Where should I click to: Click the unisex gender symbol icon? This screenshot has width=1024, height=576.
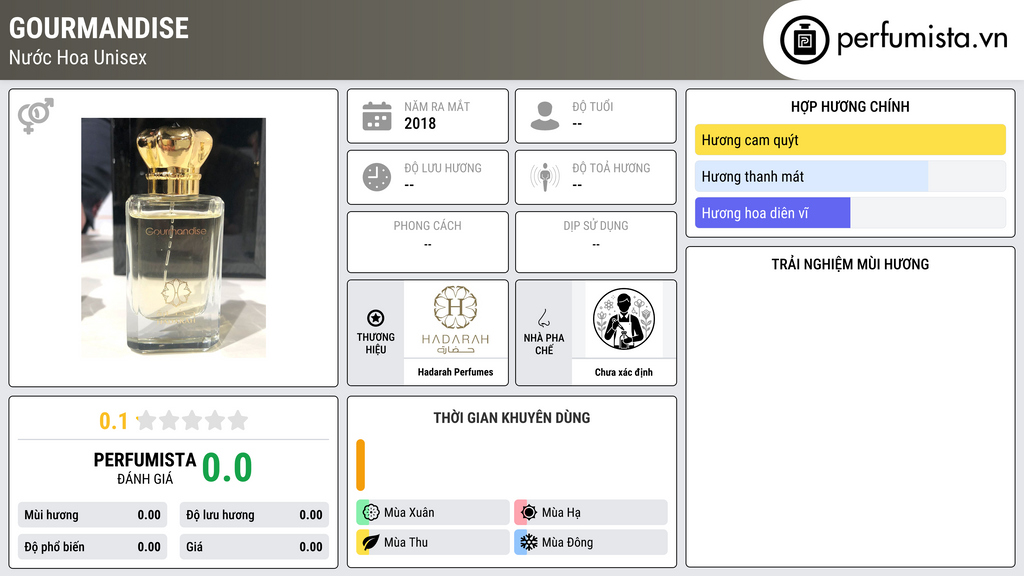[x=36, y=116]
